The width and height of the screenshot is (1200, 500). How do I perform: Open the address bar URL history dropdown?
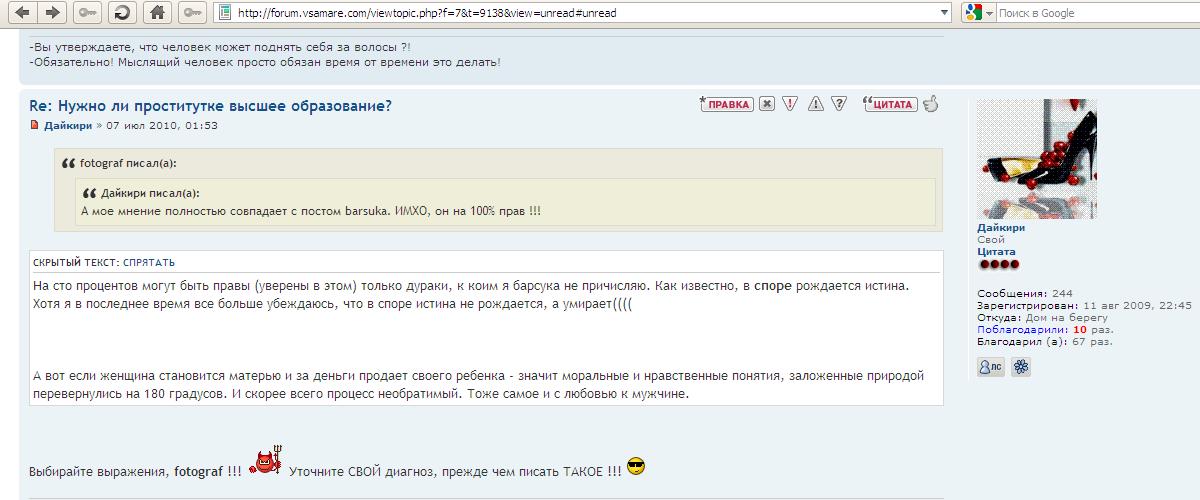[944, 13]
